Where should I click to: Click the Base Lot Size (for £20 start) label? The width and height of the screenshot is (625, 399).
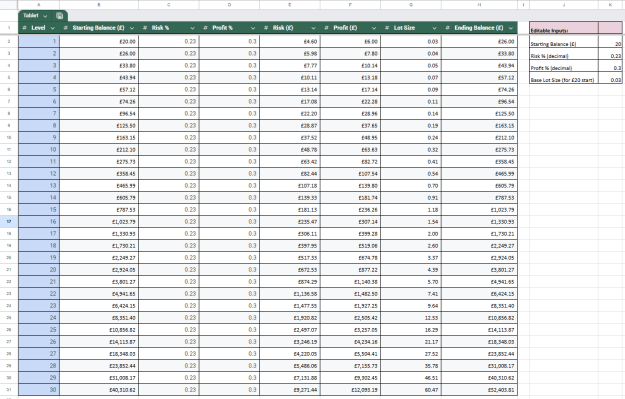coord(564,79)
